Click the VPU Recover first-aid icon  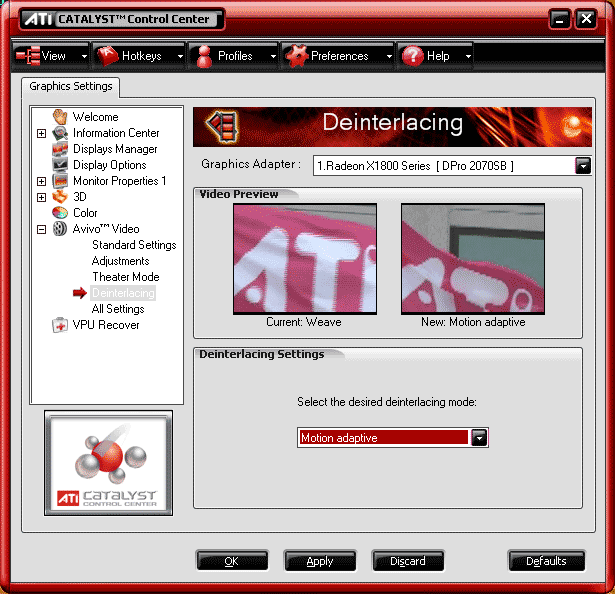(60, 325)
